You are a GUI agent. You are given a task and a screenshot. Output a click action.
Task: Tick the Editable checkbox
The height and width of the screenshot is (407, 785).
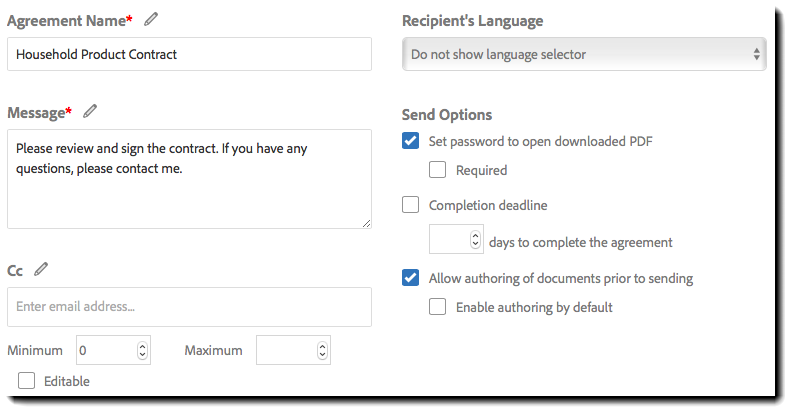tap(26, 380)
